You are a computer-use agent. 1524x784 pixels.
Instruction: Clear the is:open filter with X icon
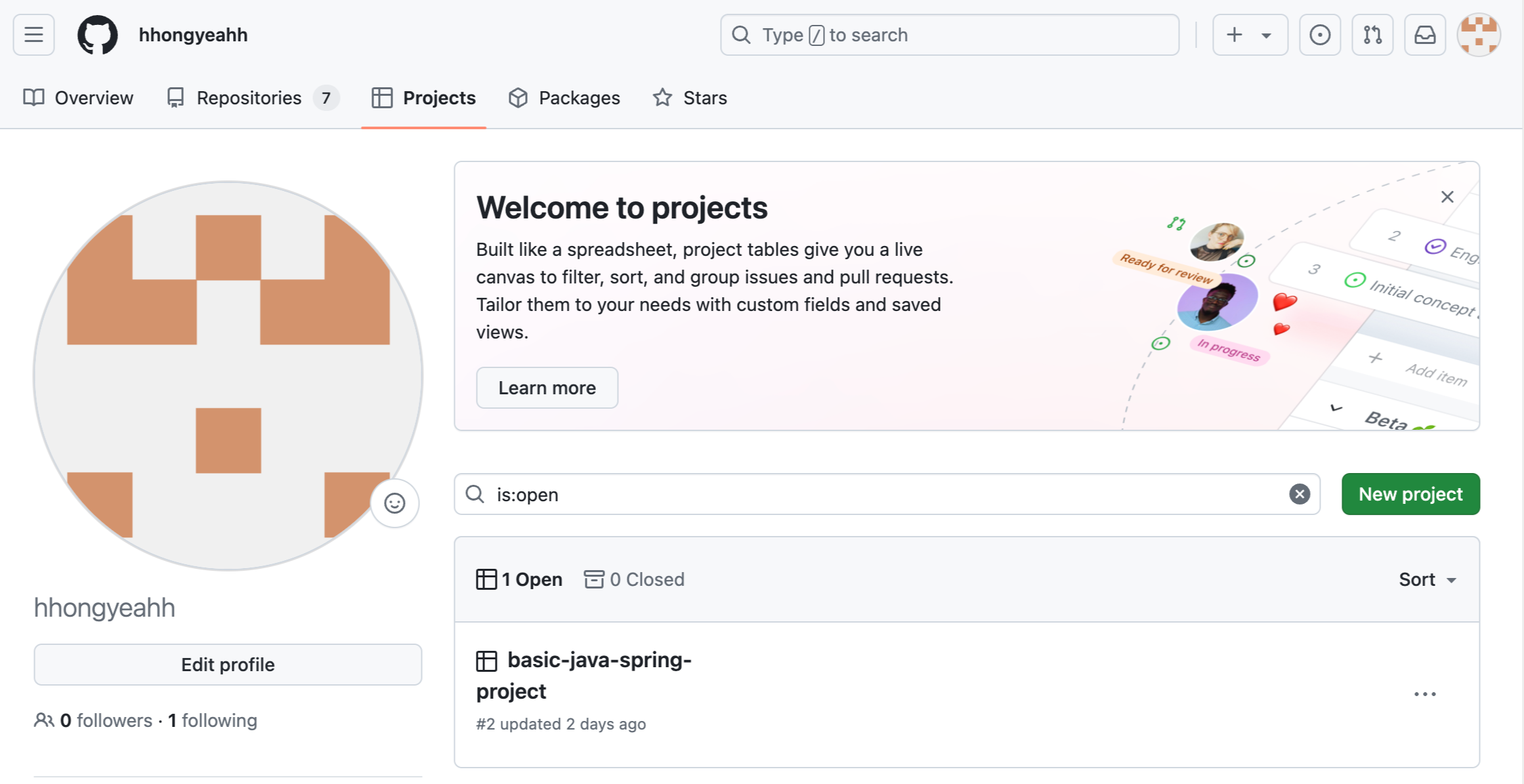[x=1299, y=494]
